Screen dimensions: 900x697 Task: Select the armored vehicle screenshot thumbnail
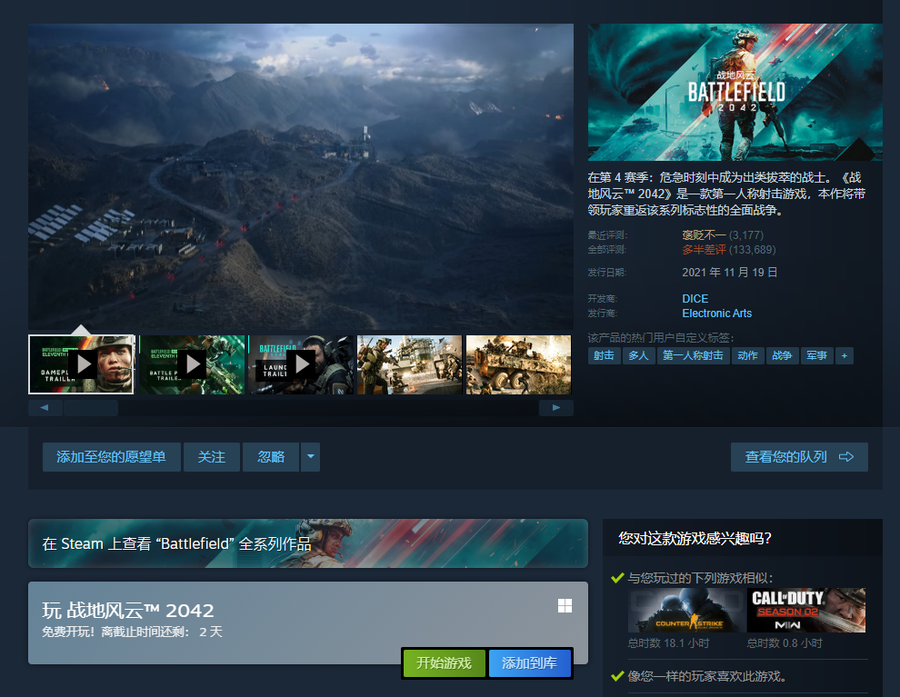click(x=518, y=365)
